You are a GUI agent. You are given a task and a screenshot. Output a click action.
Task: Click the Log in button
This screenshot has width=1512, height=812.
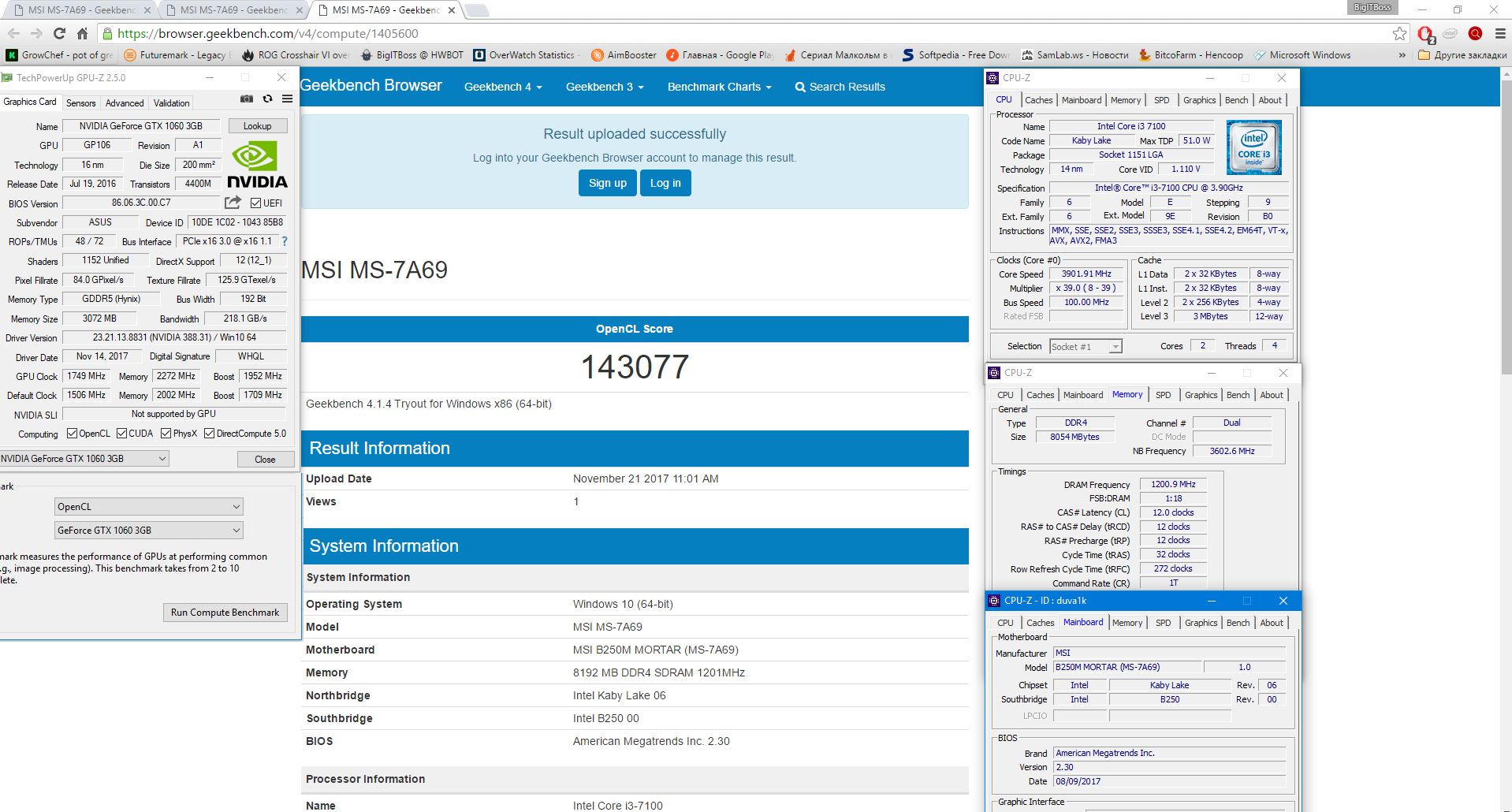665,183
